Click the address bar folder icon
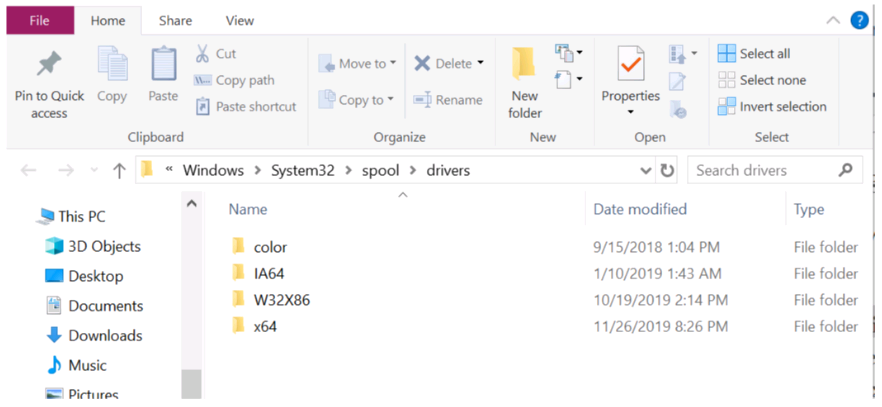Screen dimensions: 882x407 147,170
